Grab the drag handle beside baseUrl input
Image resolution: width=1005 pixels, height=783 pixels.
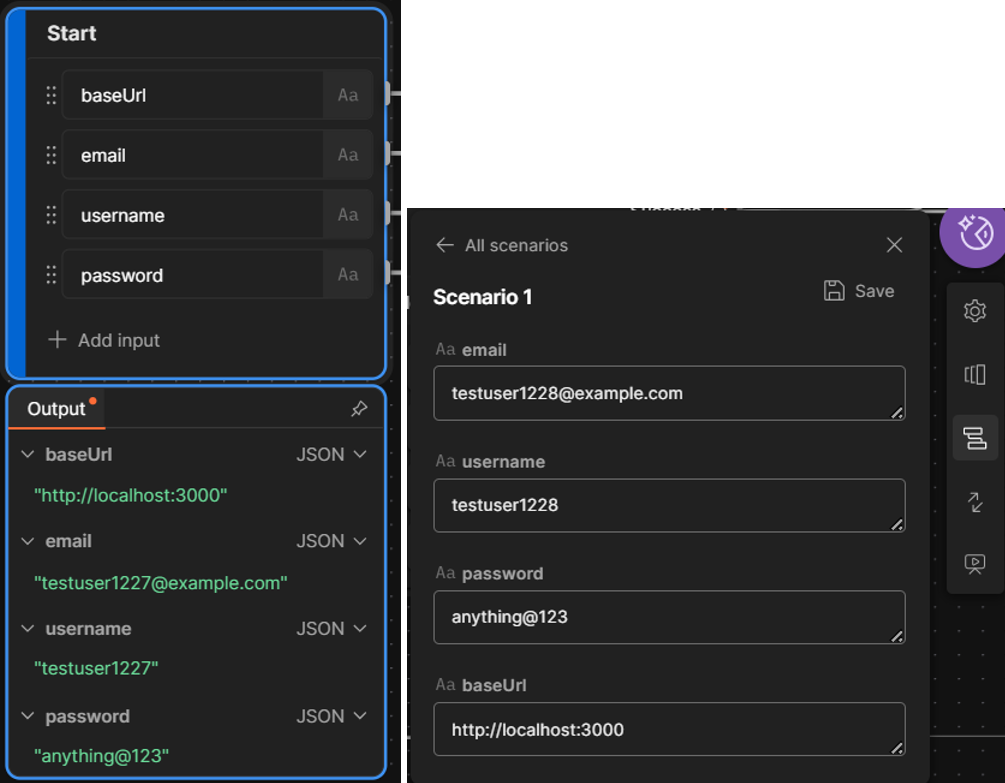tap(51, 96)
